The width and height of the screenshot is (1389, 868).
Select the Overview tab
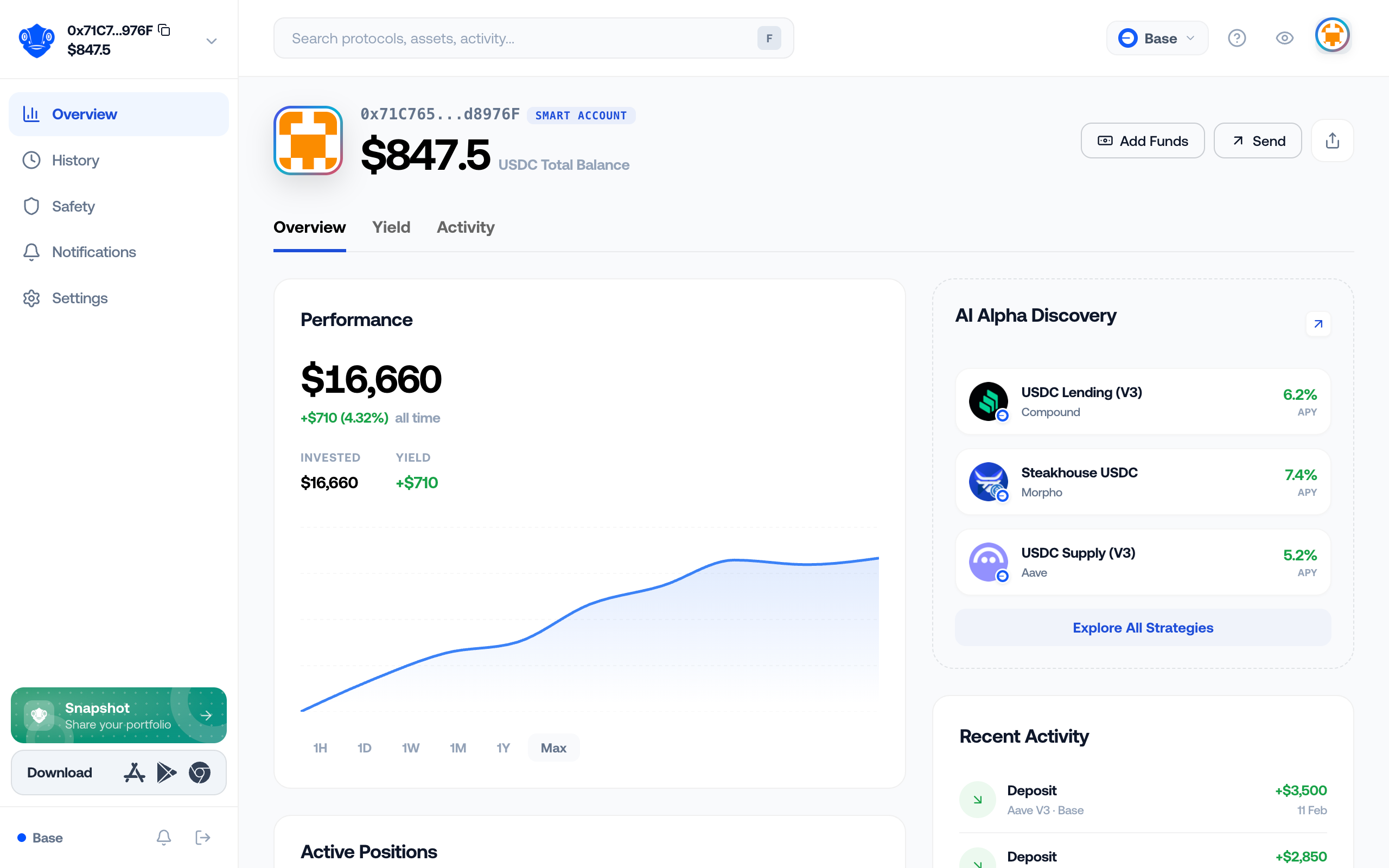[309, 227]
